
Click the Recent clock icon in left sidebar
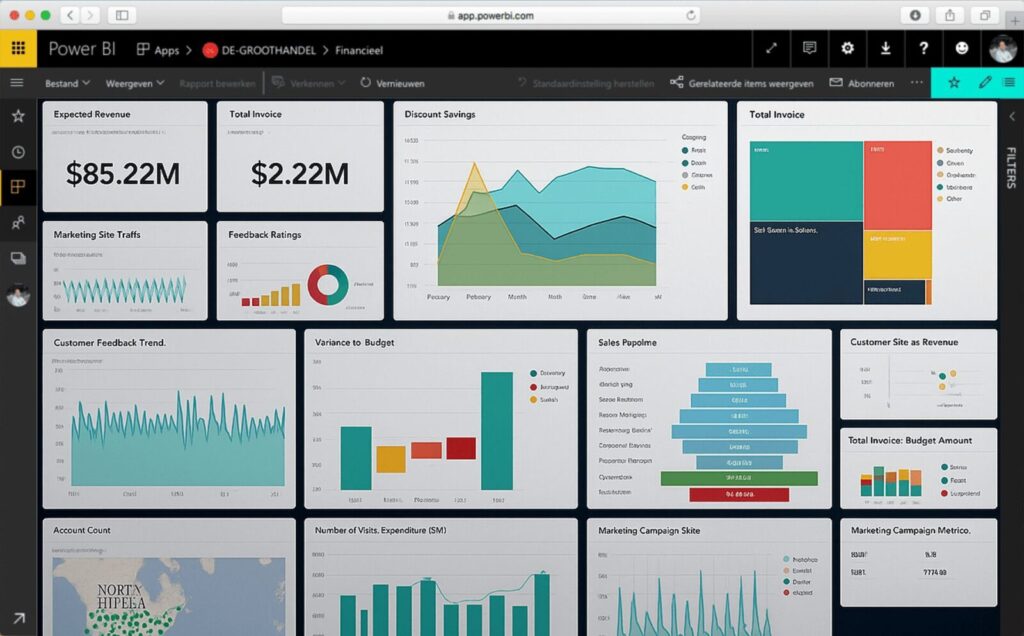point(16,151)
